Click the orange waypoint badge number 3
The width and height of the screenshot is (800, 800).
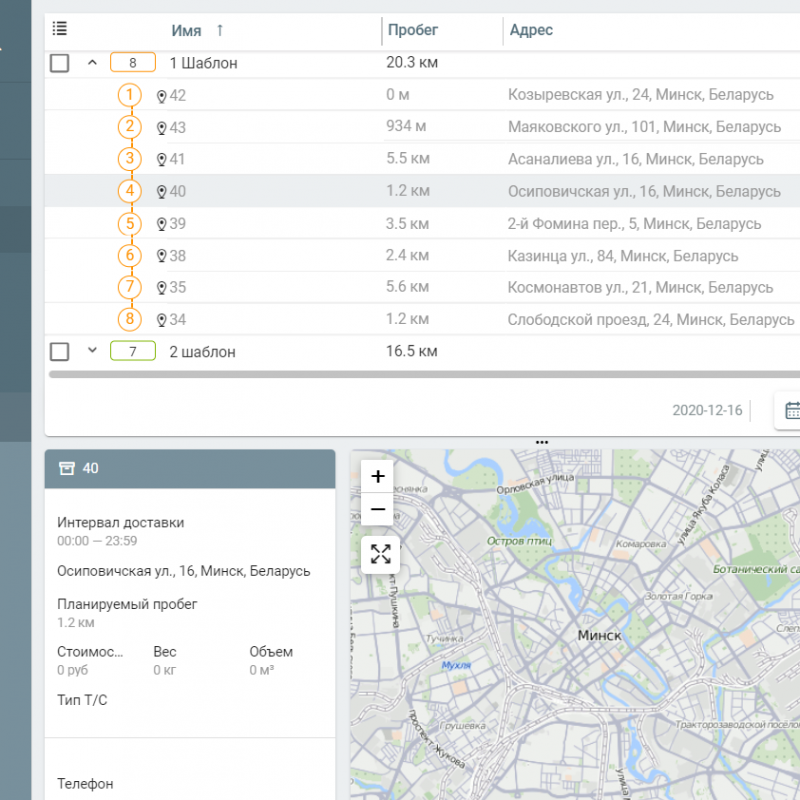(x=130, y=159)
